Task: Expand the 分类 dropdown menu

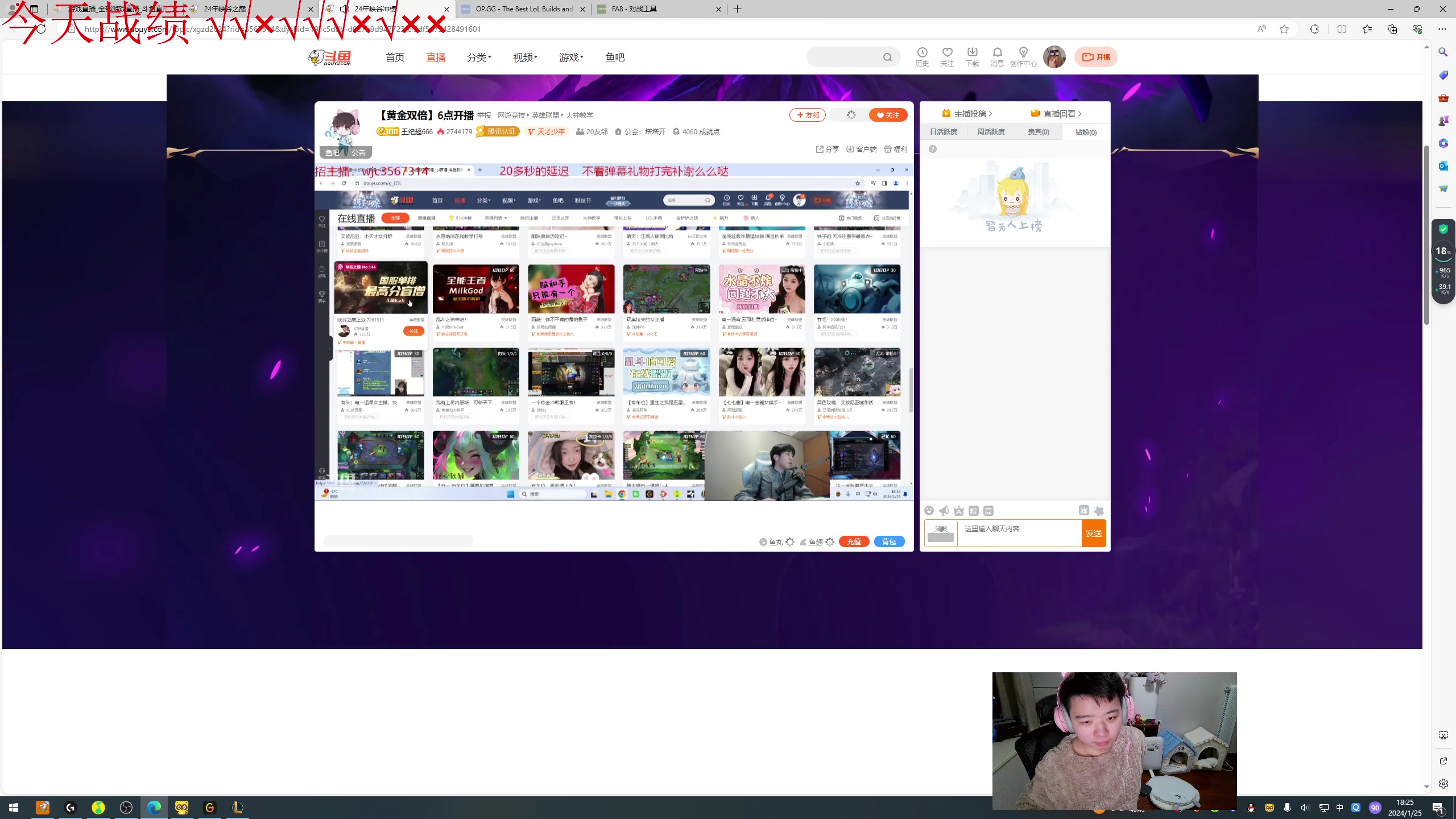Action: click(x=479, y=57)
